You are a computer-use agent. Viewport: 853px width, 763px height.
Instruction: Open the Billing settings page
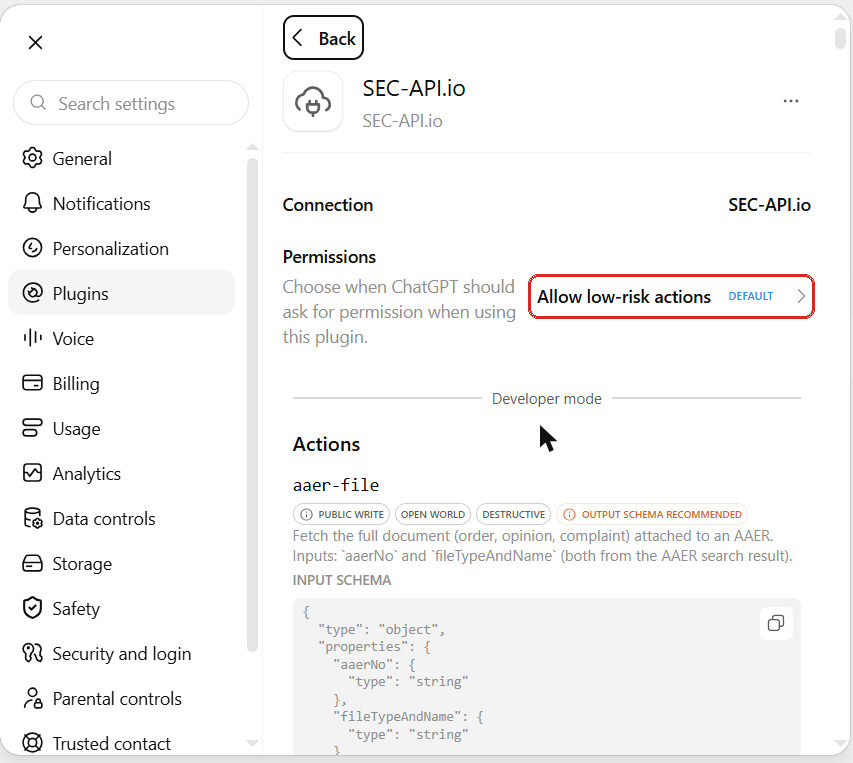click(121, 383)
